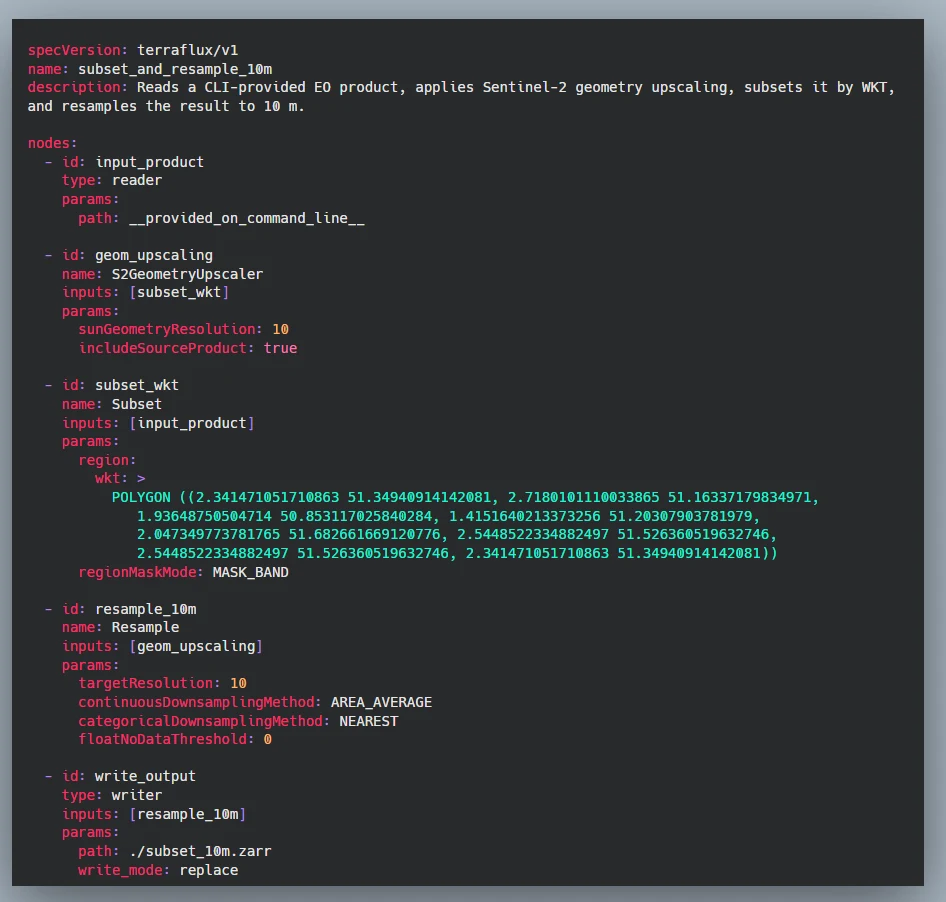This screenshot has width=946, height=902.
Task: Click the 'targetResolution' key
Action: pyautogui.click(x=145, y=684)
